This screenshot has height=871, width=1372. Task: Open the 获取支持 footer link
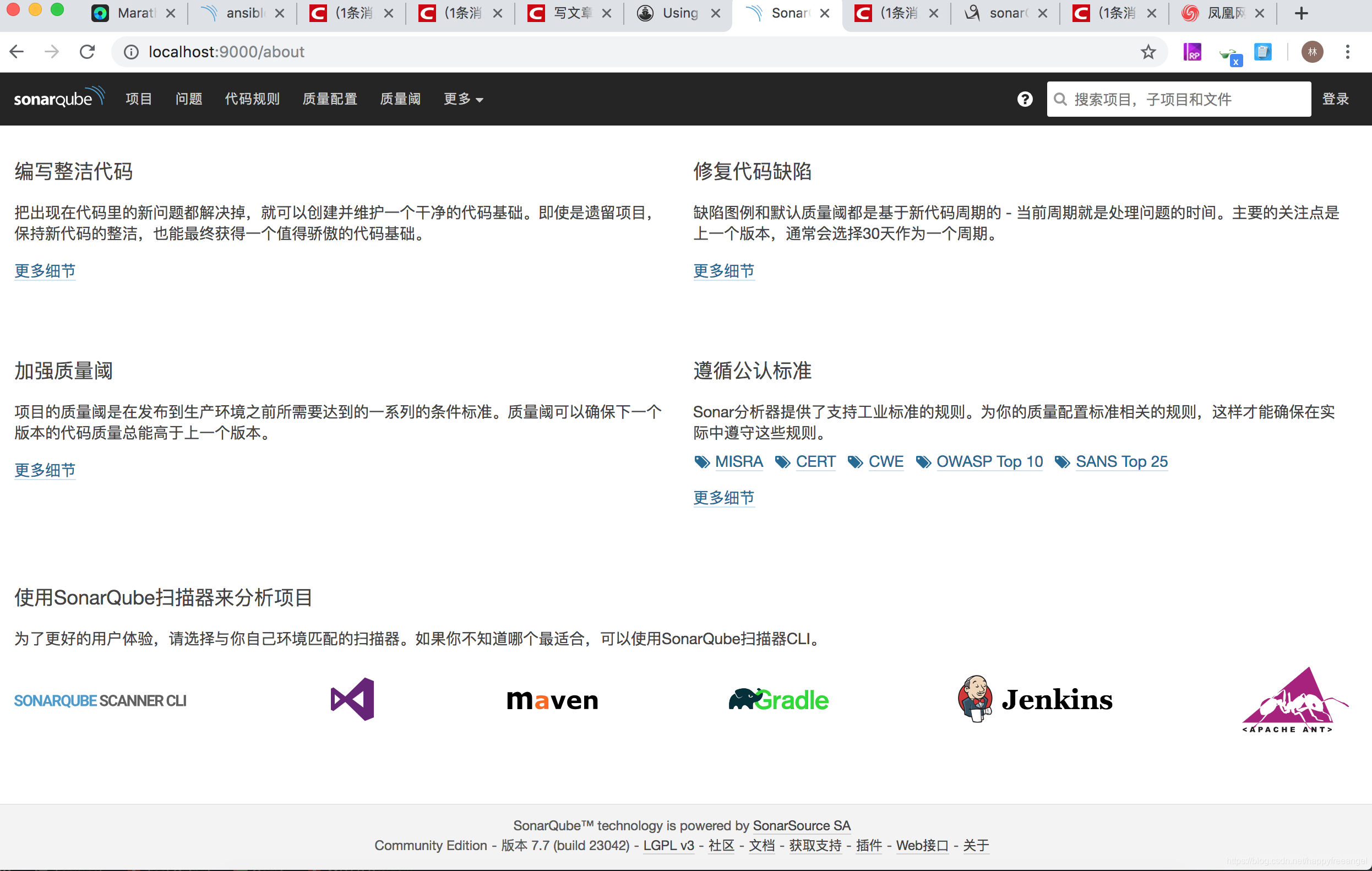click(815, 845)
